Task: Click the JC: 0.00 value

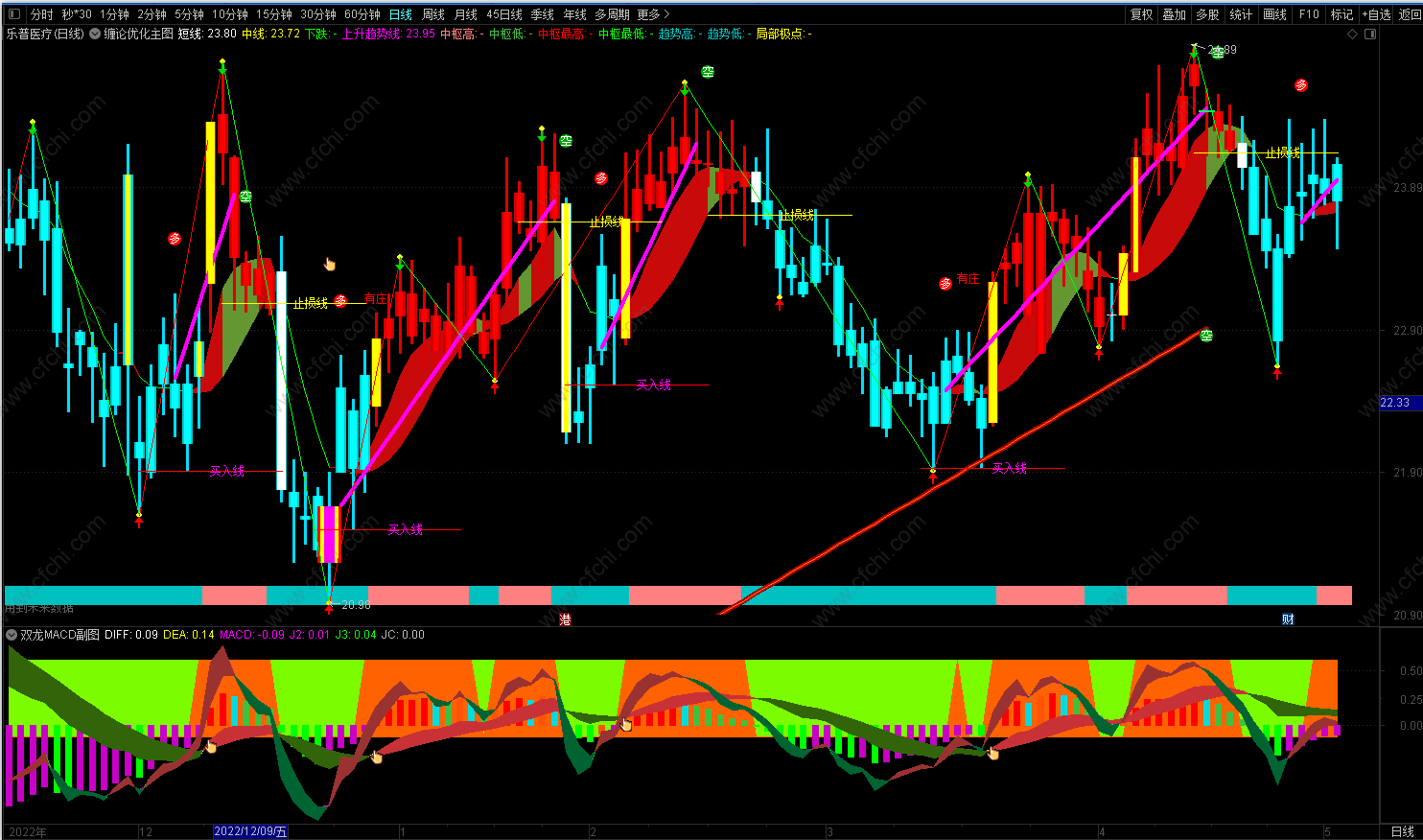Action: [403, 635]
